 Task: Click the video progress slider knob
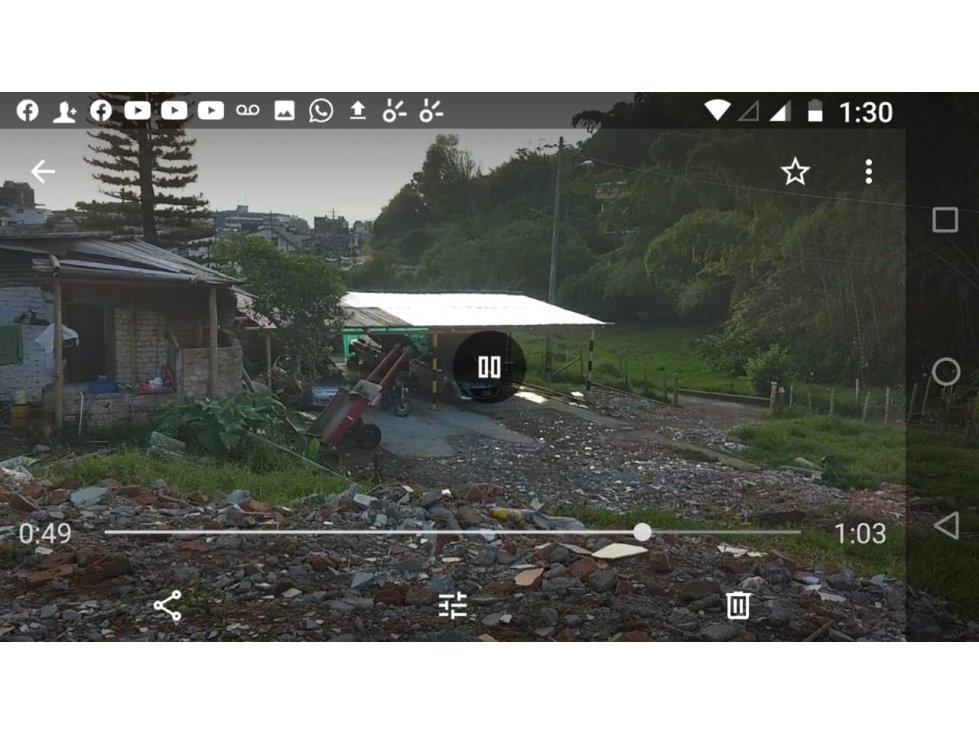(x=642, y=532)
